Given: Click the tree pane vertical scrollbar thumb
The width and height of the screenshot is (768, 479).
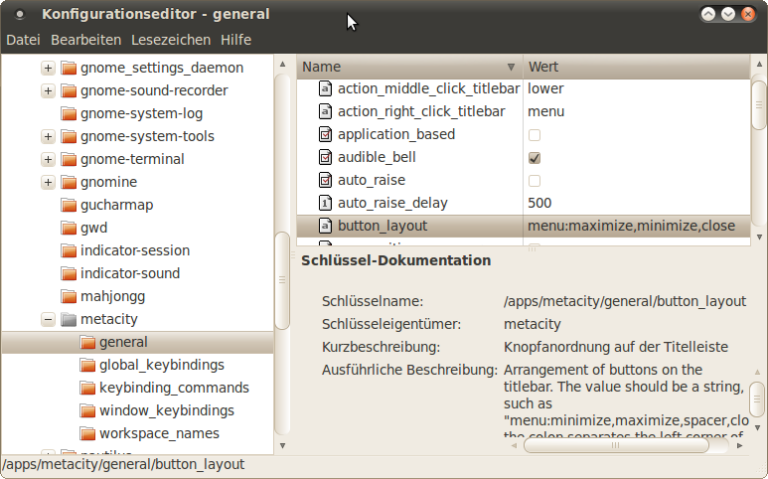Looking at the screenshot, I should click(x=282, y=280).
